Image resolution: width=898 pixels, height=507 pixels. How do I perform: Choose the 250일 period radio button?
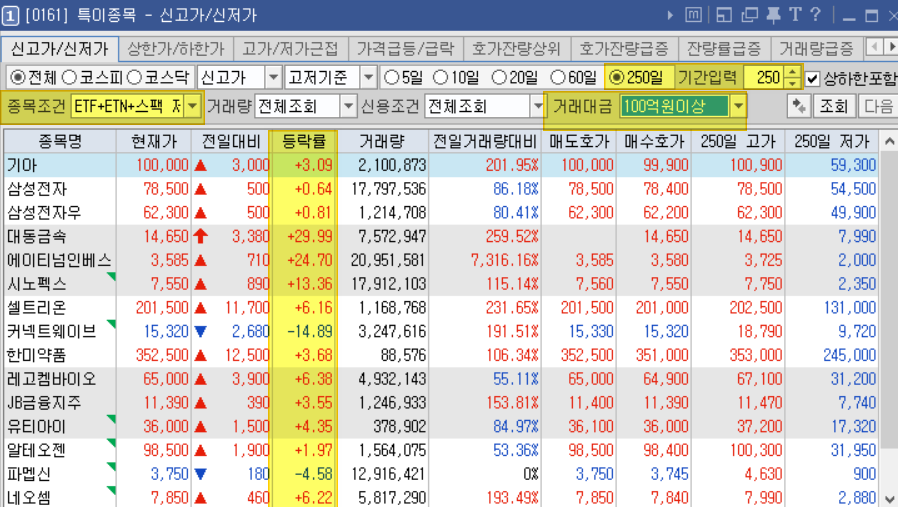616,77
